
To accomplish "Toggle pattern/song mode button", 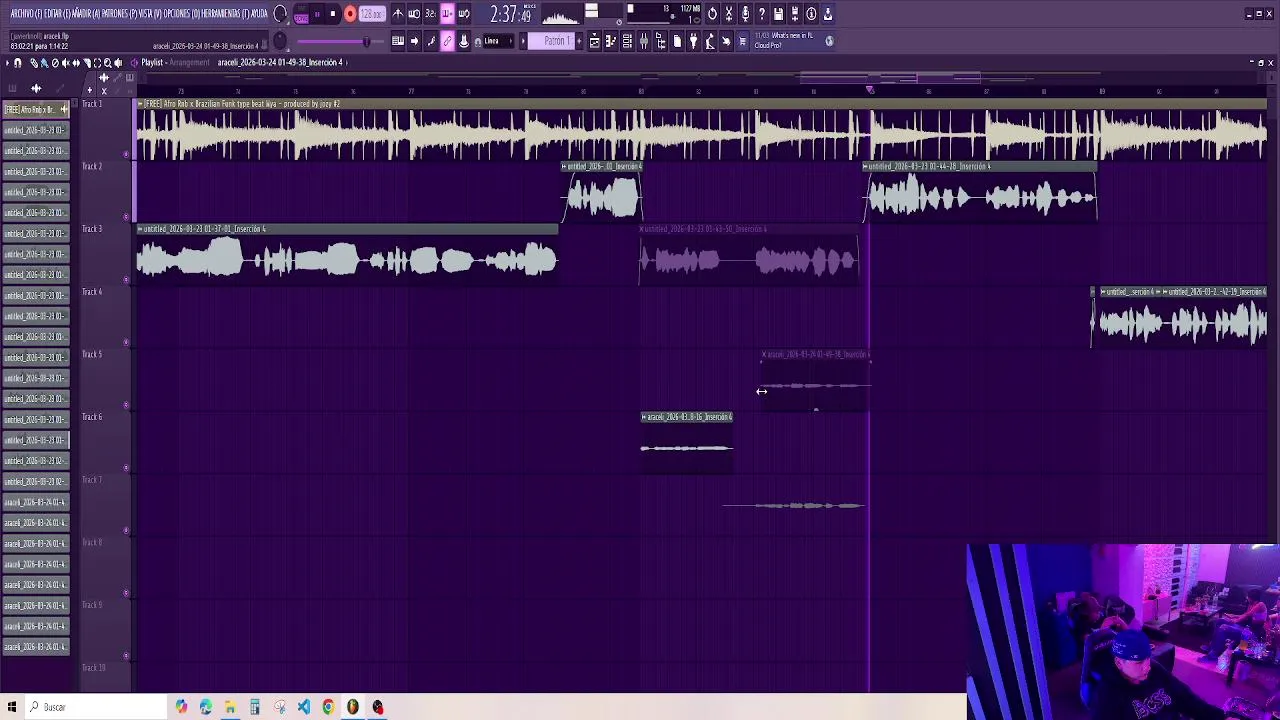I will 301,14.
